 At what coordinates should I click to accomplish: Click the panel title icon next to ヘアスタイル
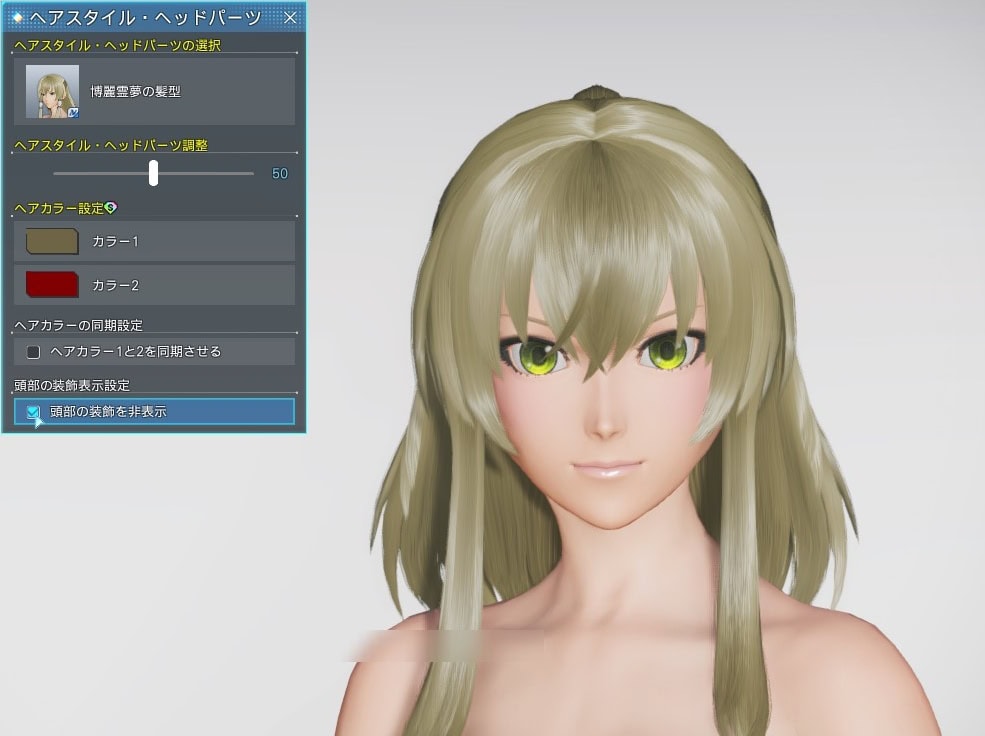coord(18,18)
